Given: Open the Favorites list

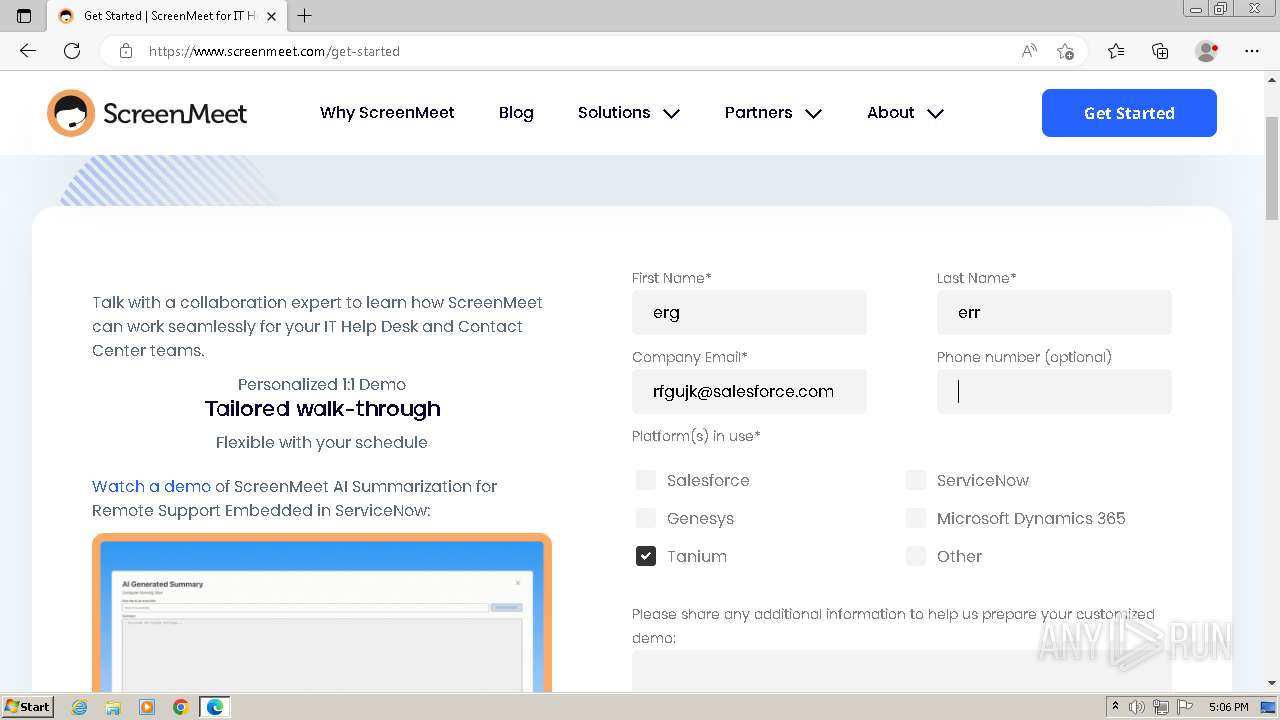Looking at the screenshot, I should (x=1116, y=51).
